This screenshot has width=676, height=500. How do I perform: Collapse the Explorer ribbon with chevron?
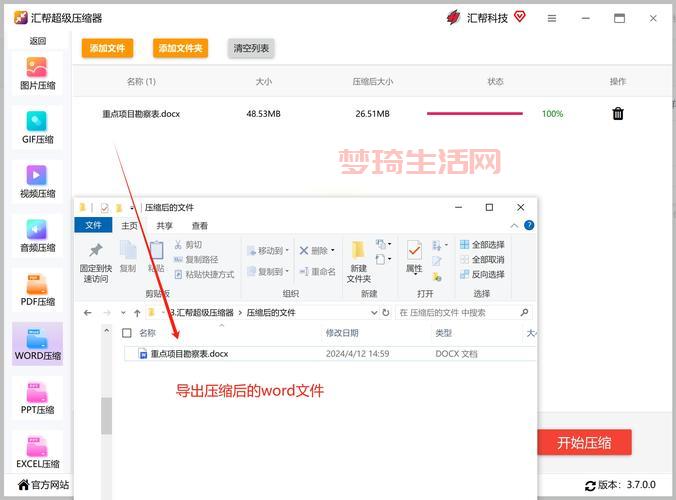[514, 226]
